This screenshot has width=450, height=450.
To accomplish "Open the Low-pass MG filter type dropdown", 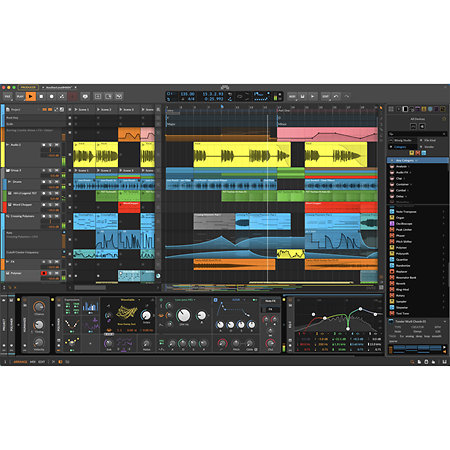I will (195, 300).
